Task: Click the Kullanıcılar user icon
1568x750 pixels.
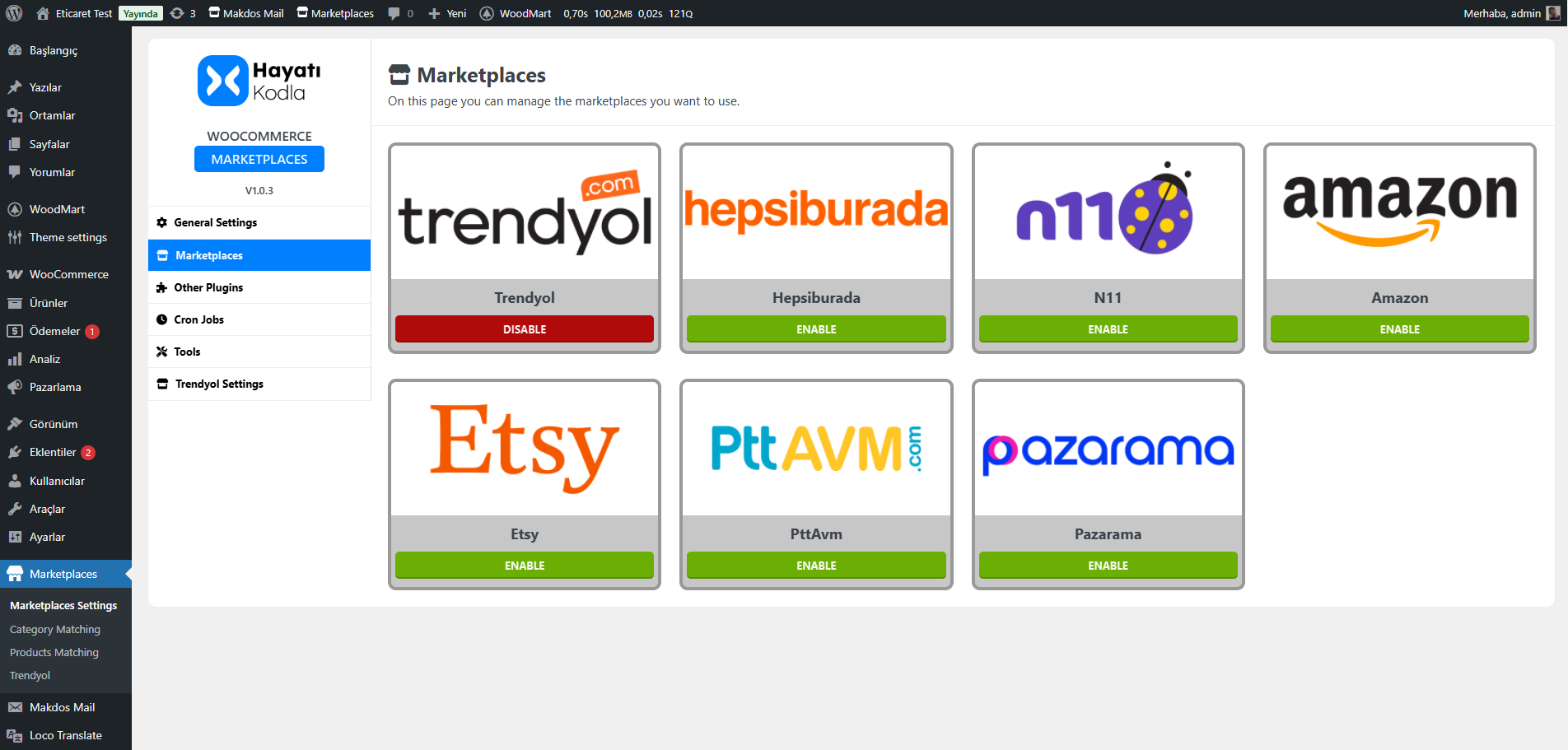Action: pyautogui.click(x=15, y=481)
